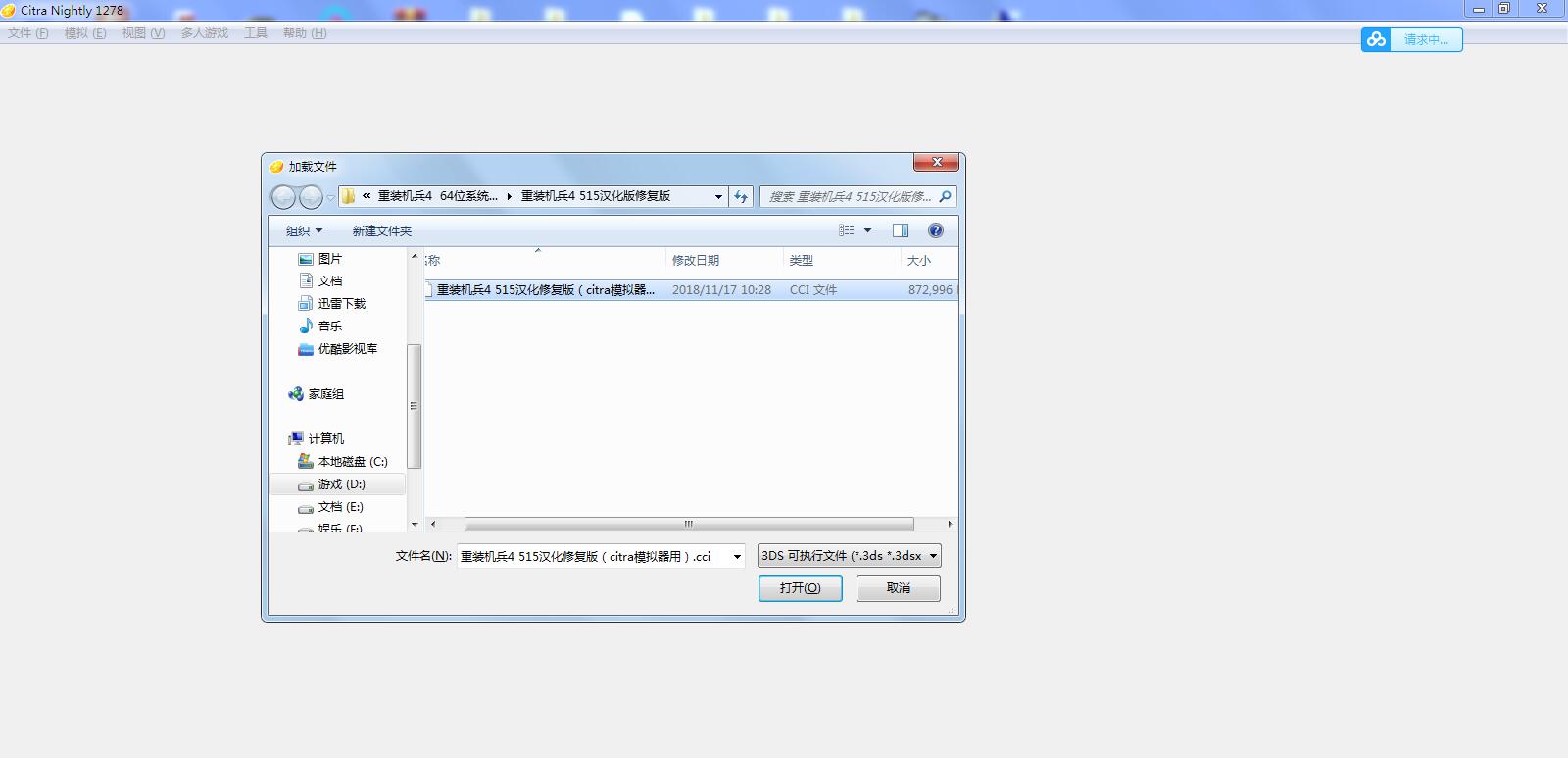Sort files by 修改日期 column
Screen dimensions: 1568x758
click(x=696, y=261)
